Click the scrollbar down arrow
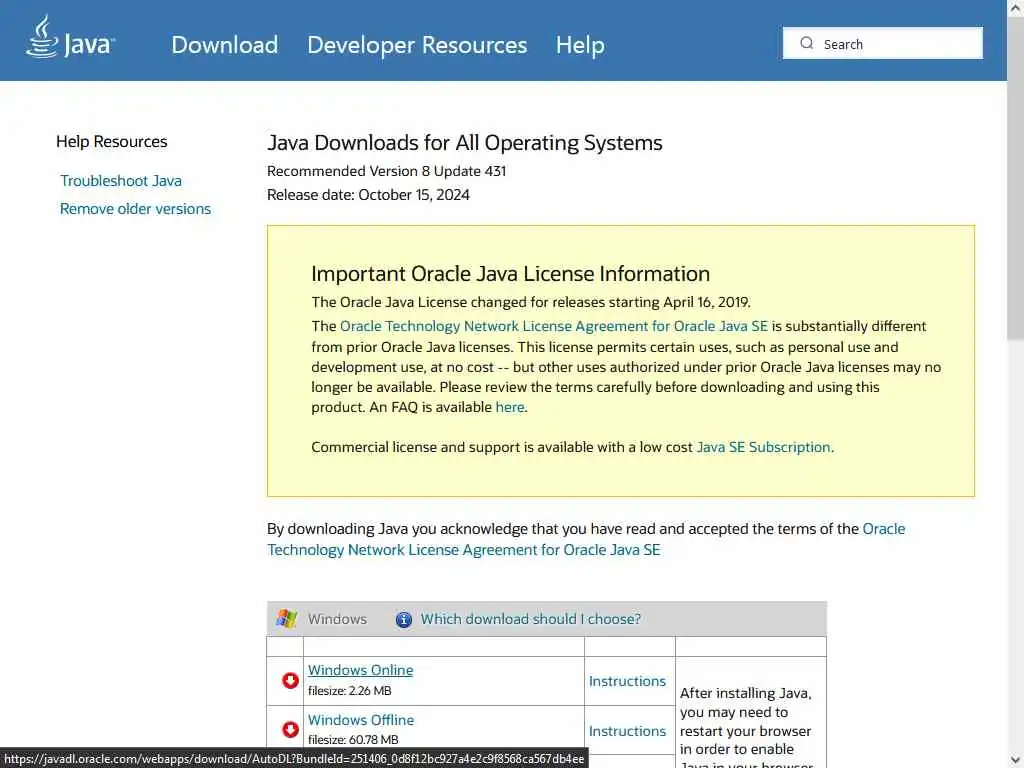Viewport: 1024px width, 768px height. click(1016, 760)
